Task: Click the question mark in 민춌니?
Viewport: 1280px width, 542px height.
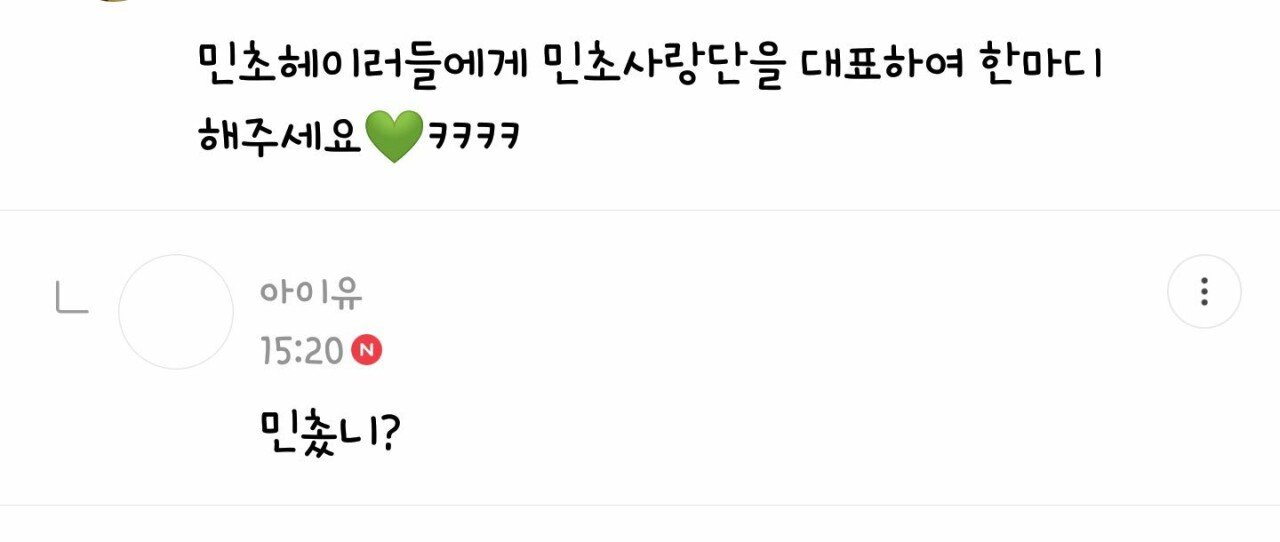Action: pos(388,434)
